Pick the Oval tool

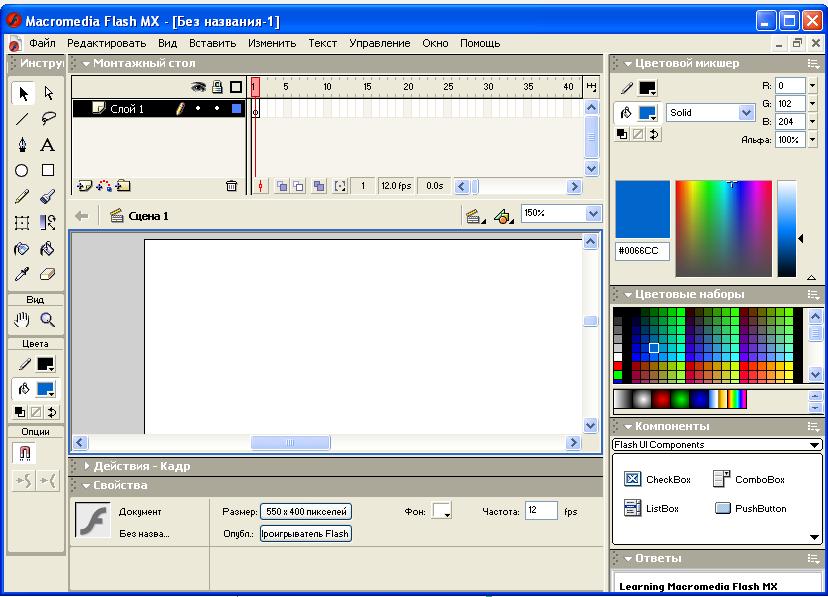[22, 170]
